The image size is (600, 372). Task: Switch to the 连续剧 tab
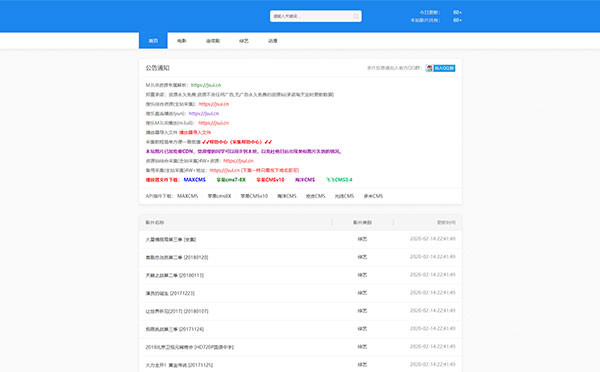point(213,41)
